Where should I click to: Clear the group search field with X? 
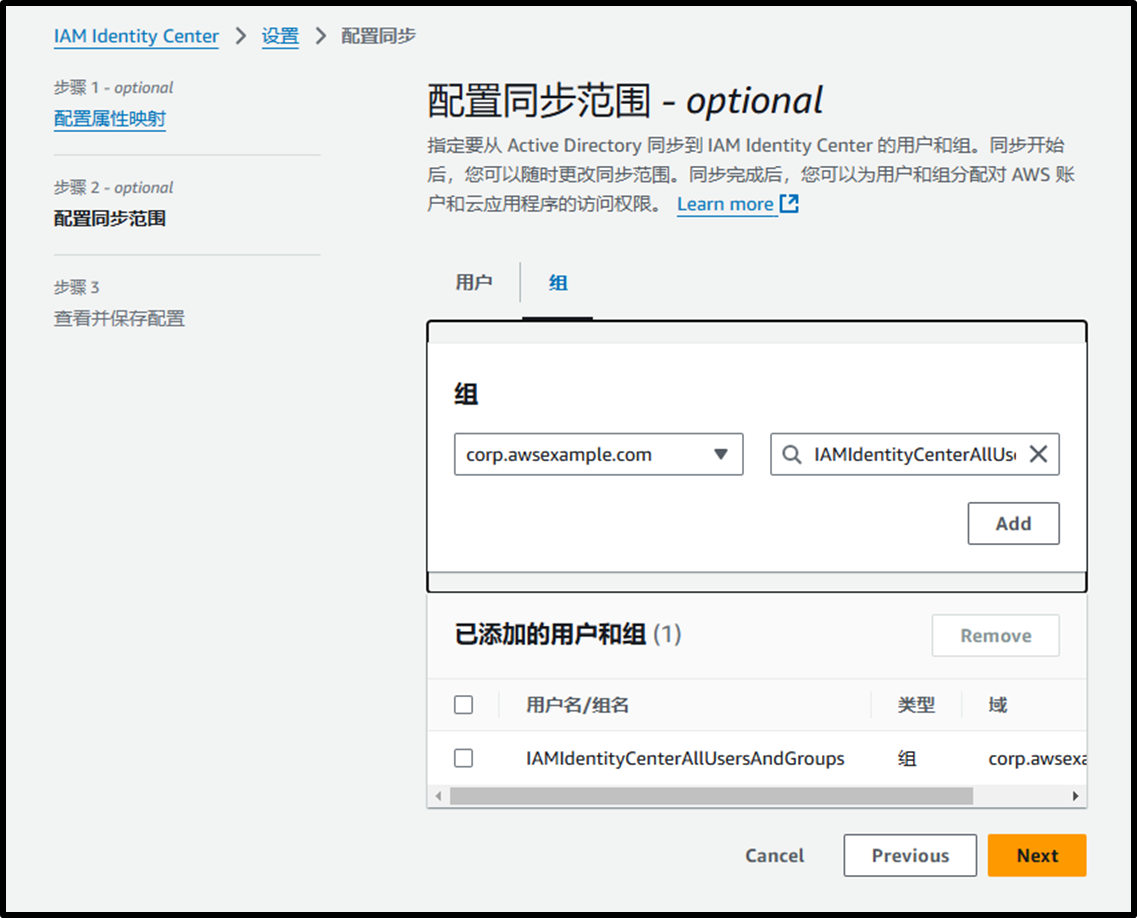(x=1038, y=454)
